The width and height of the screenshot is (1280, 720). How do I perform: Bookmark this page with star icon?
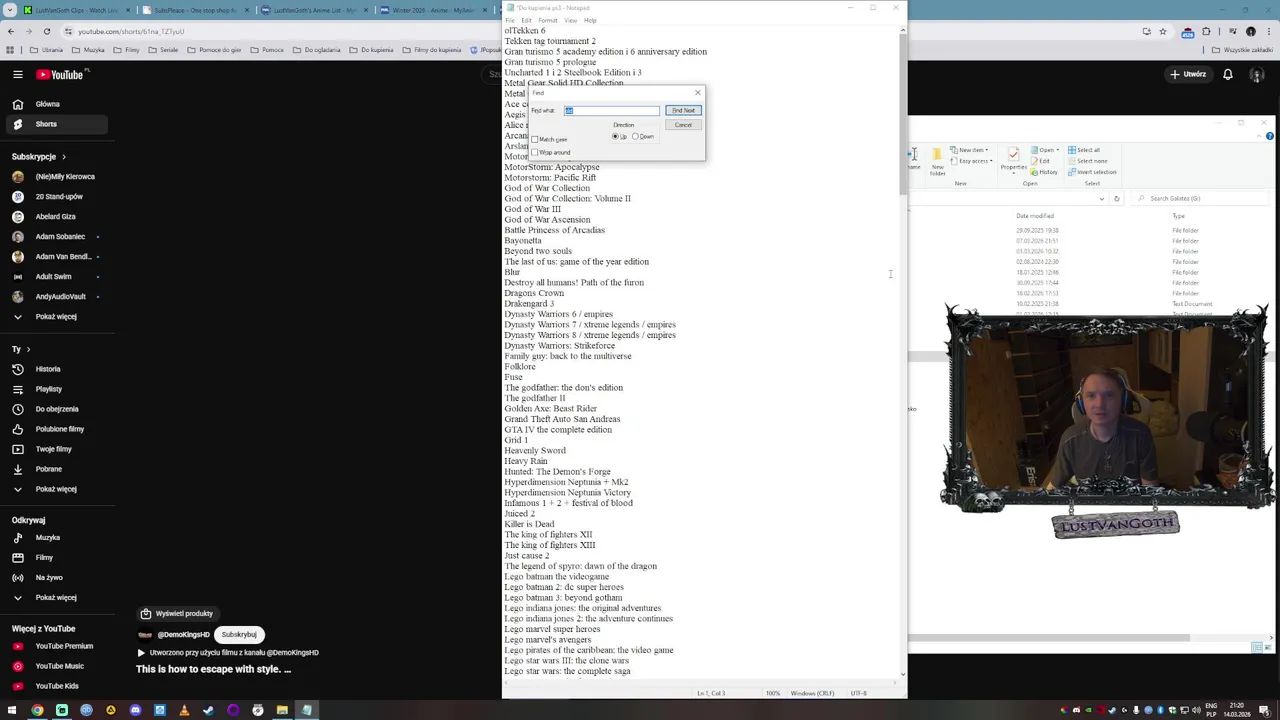point(1163,31)
